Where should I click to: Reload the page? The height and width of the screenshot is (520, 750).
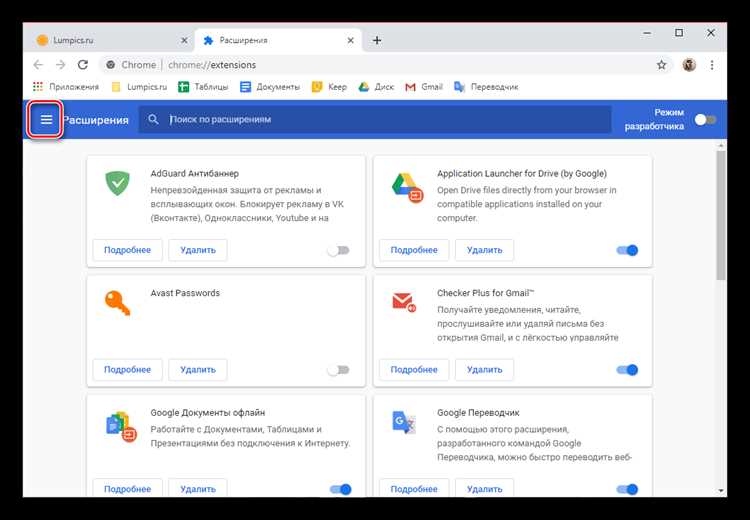click(83, 65)
